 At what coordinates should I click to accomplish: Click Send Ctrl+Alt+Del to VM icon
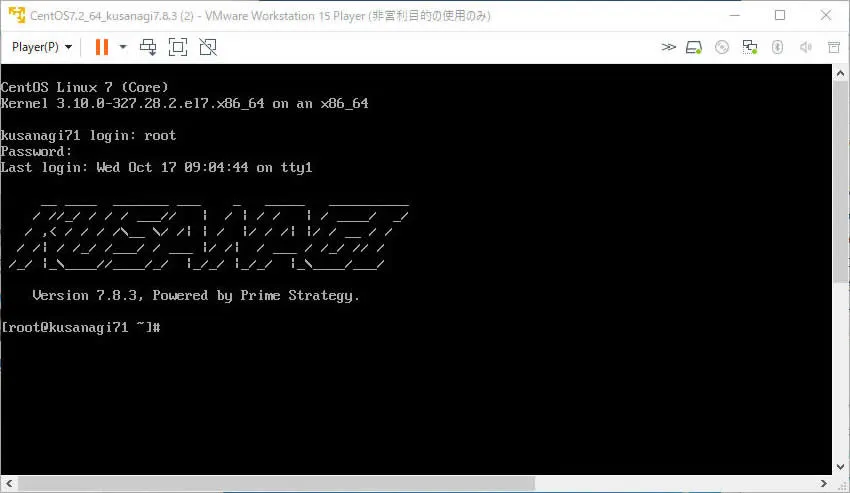pyautogui.click(x=148, y=47)
